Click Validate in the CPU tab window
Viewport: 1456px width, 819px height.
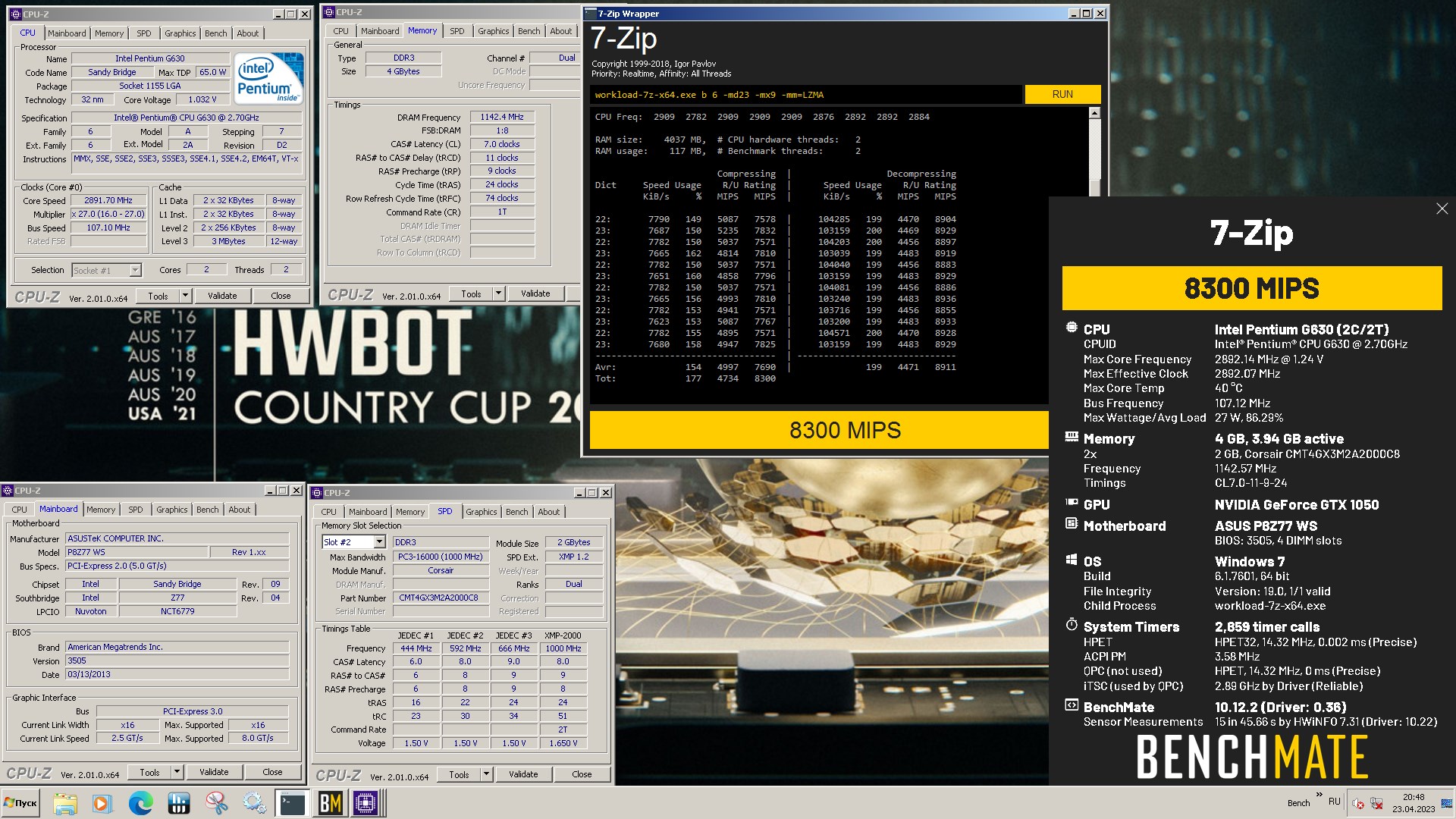(222, 296)
